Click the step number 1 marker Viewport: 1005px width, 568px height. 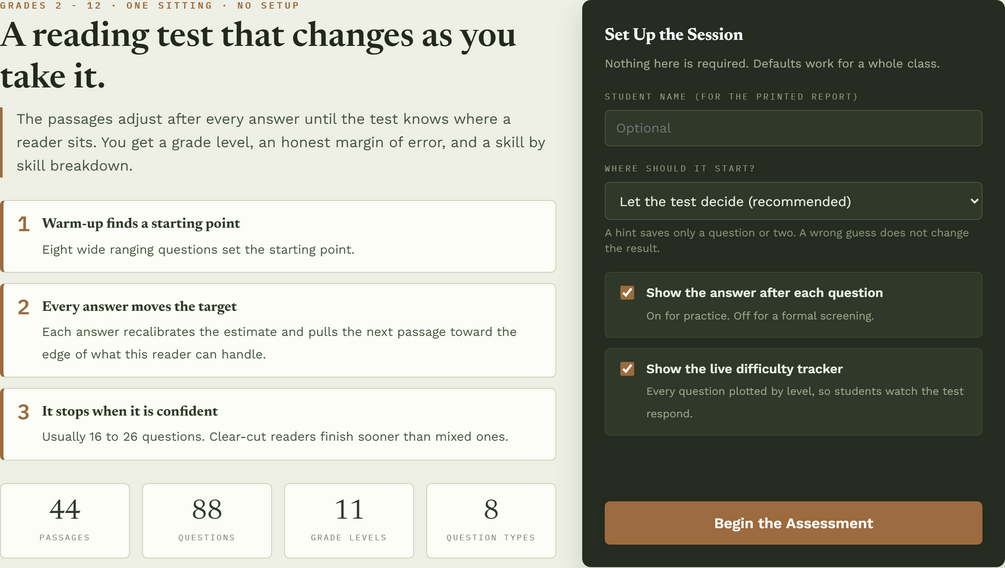(24, 224)
